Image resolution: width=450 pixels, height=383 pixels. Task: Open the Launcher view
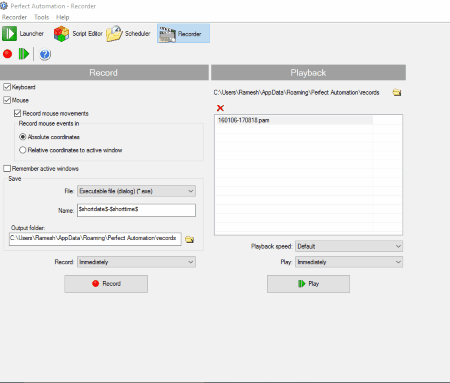click(x=23, y=34)
